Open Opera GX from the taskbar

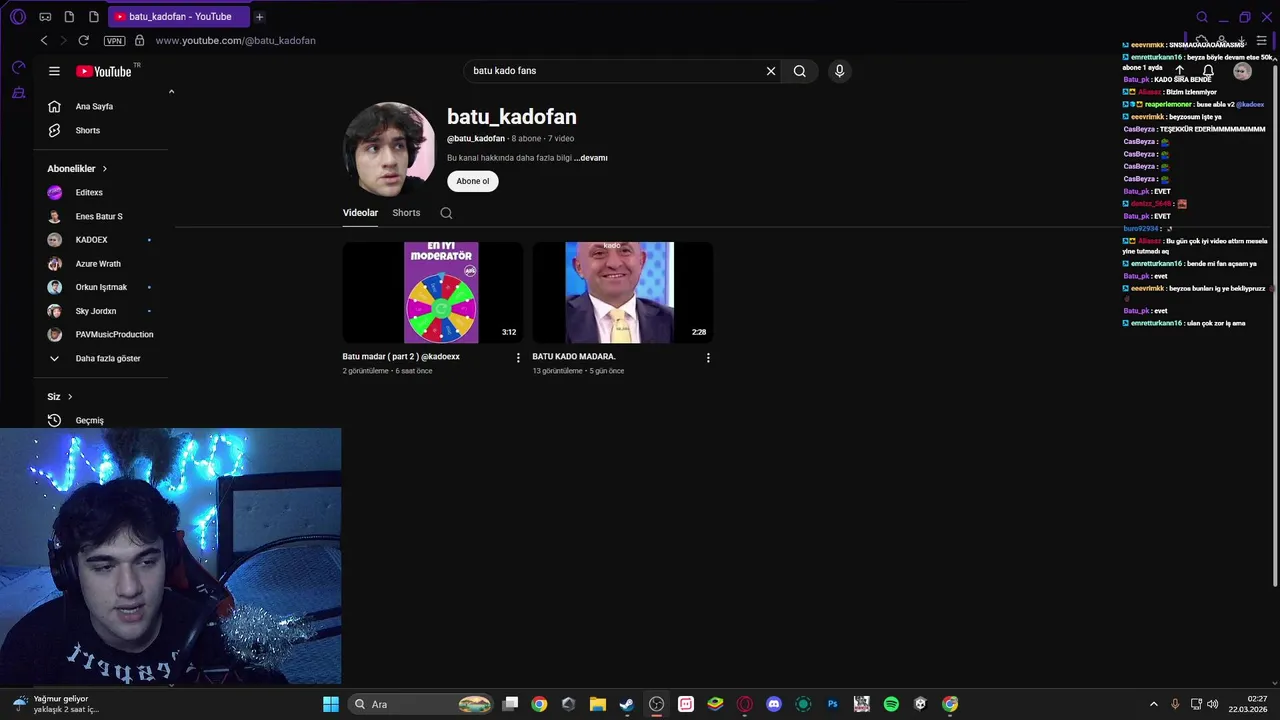click(x=744, y=704)
